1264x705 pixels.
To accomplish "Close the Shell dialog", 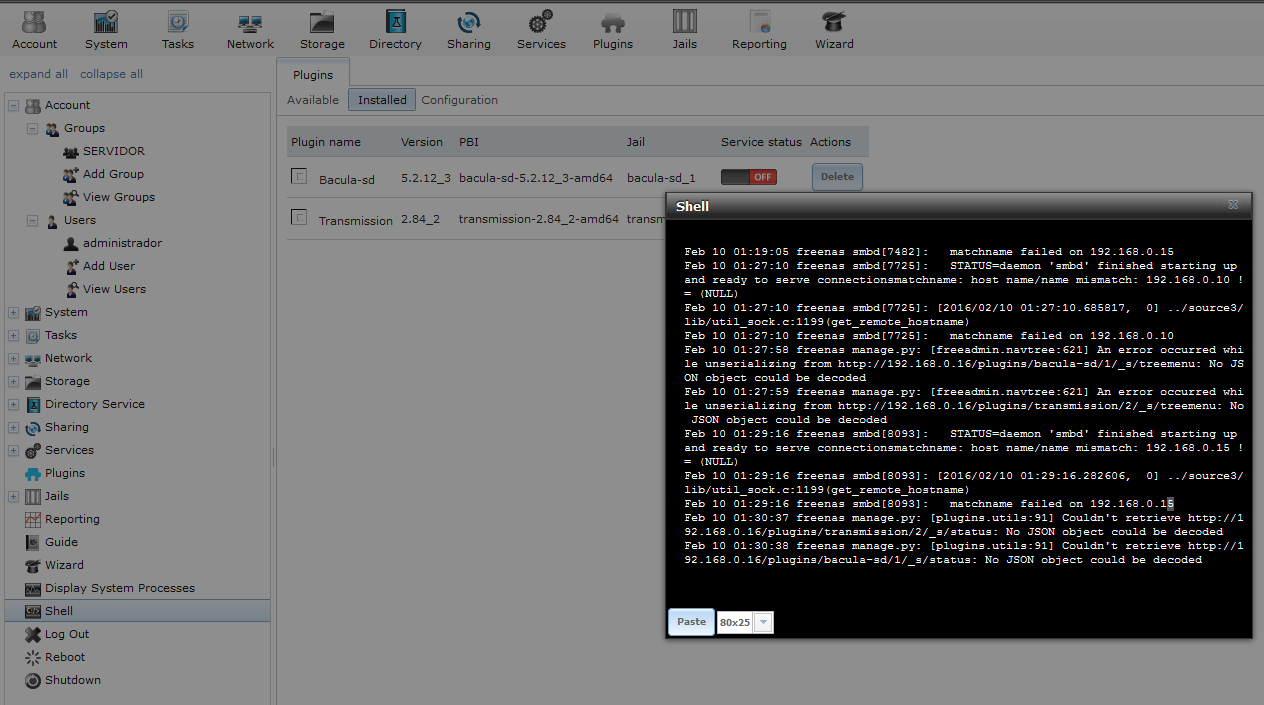I will coord(1233,205).
